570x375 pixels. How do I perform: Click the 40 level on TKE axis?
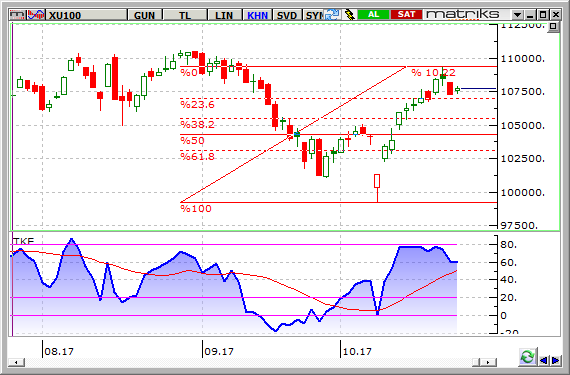point(509,280)
